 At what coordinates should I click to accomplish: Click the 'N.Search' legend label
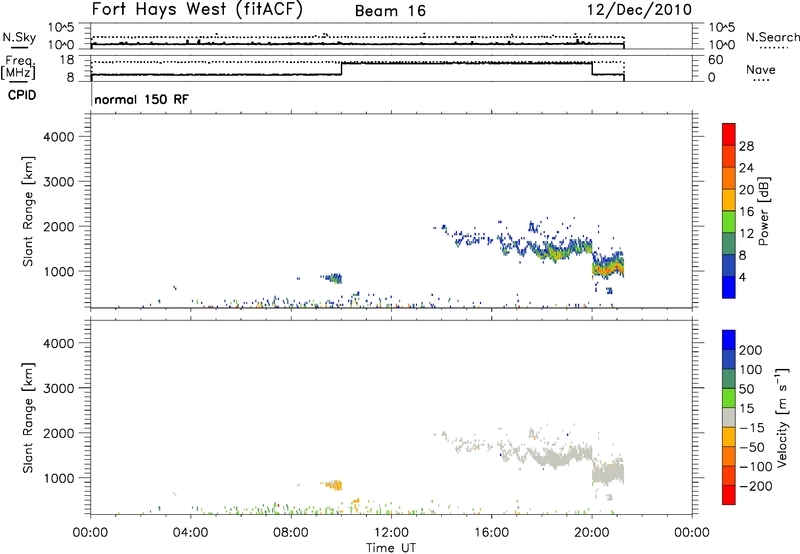tap(772, 37)
